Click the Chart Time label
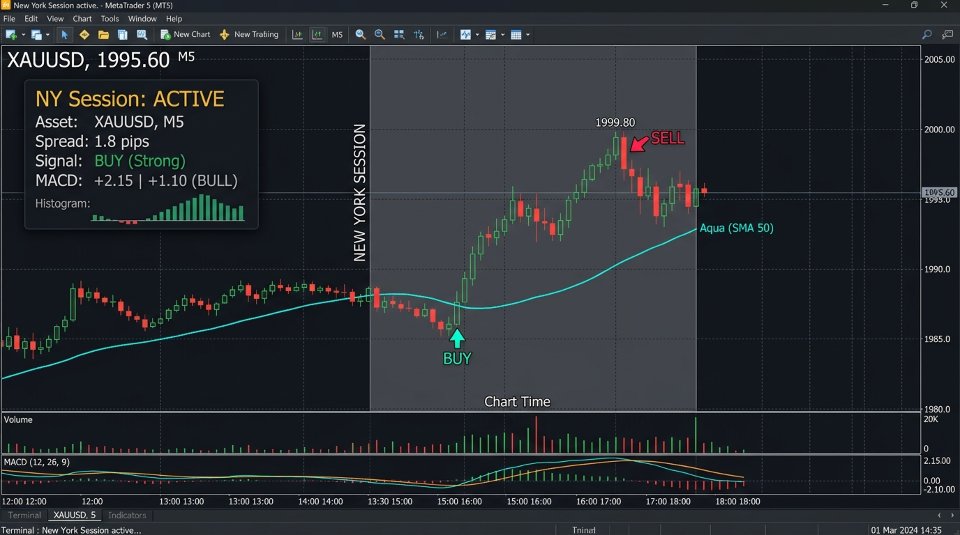Viewport: 960px width, 535px height. click(x=517, y=402)
